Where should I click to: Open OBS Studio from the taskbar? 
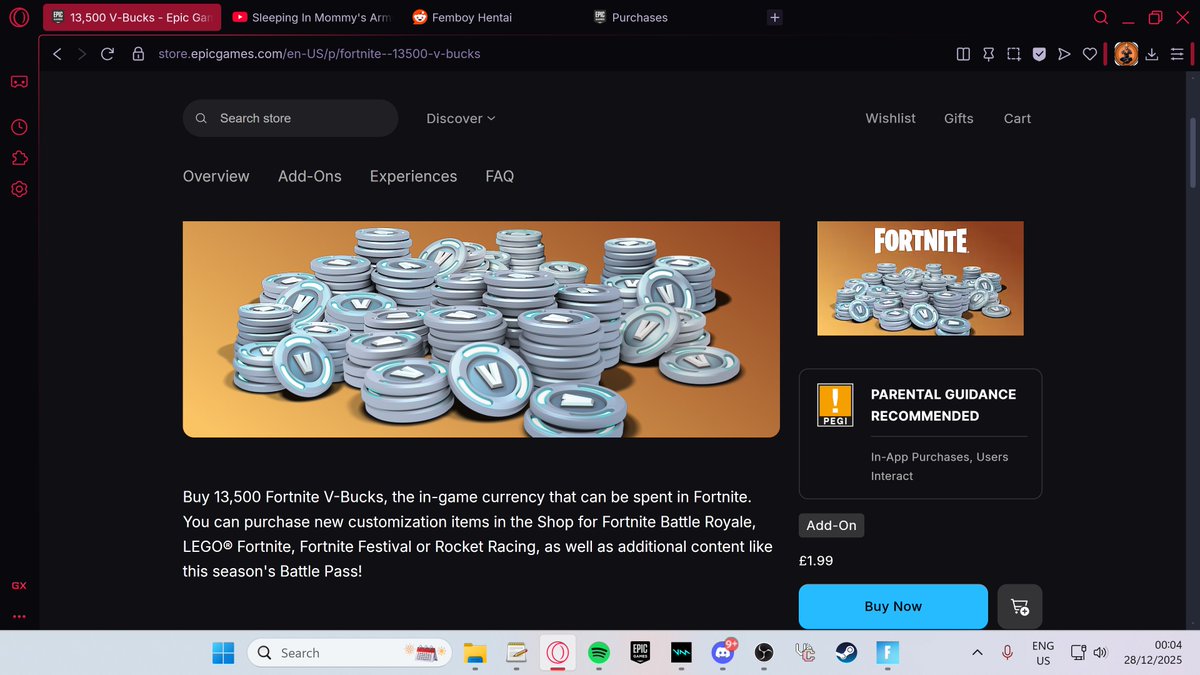pyautogui.click(x=763, y=653)
